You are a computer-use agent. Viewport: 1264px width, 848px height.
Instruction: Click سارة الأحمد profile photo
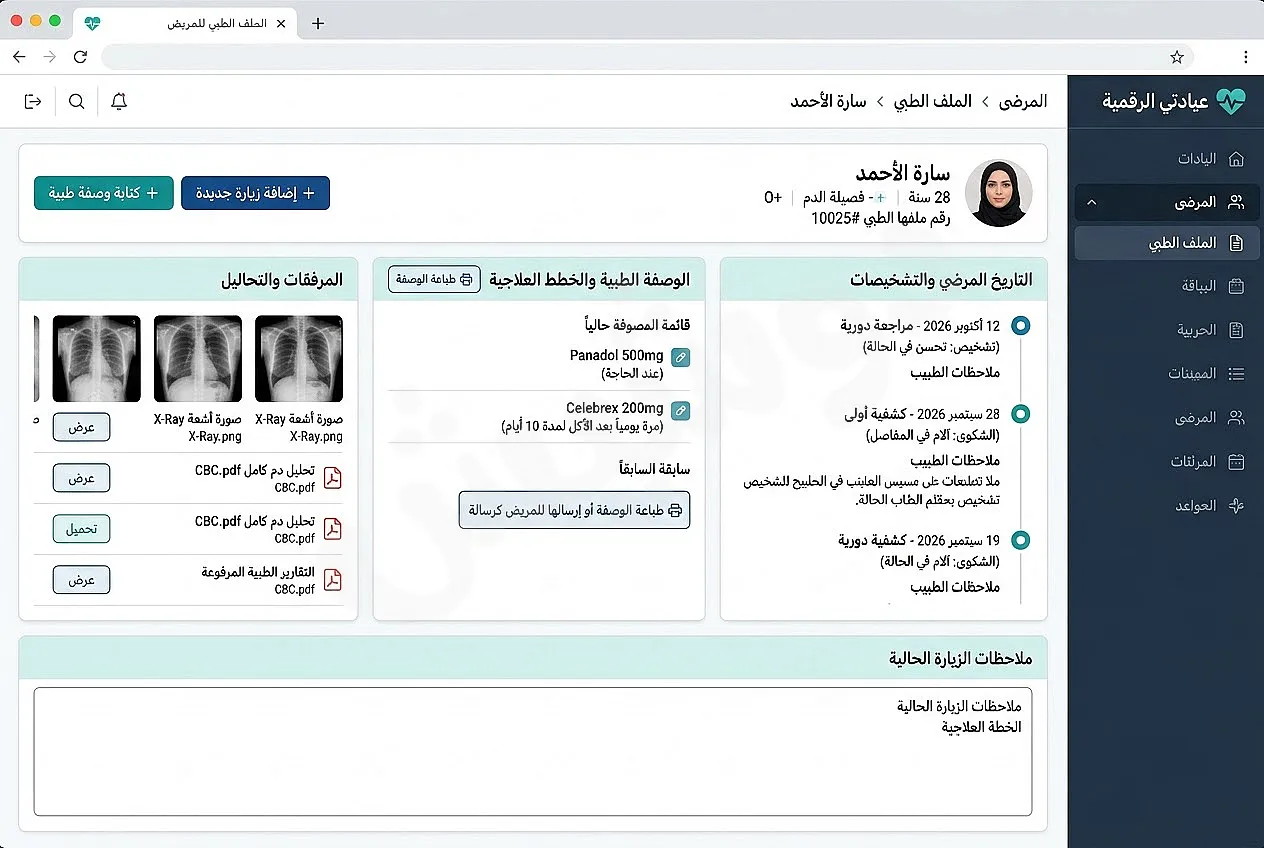click(x=998, y=193)
